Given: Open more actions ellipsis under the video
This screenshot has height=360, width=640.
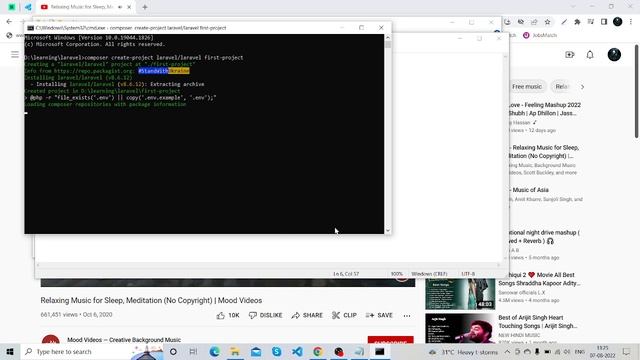Looking at the screenshot, I should coord(407,316).
